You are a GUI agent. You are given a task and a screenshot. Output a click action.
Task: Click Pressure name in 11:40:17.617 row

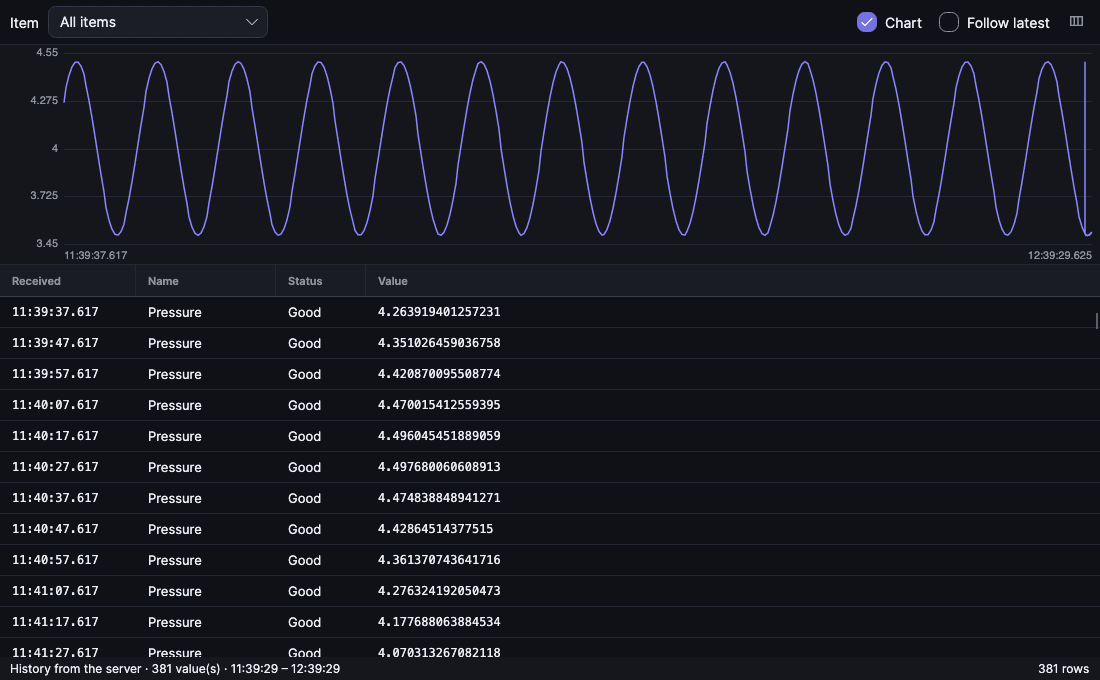[x=175, y=436]
